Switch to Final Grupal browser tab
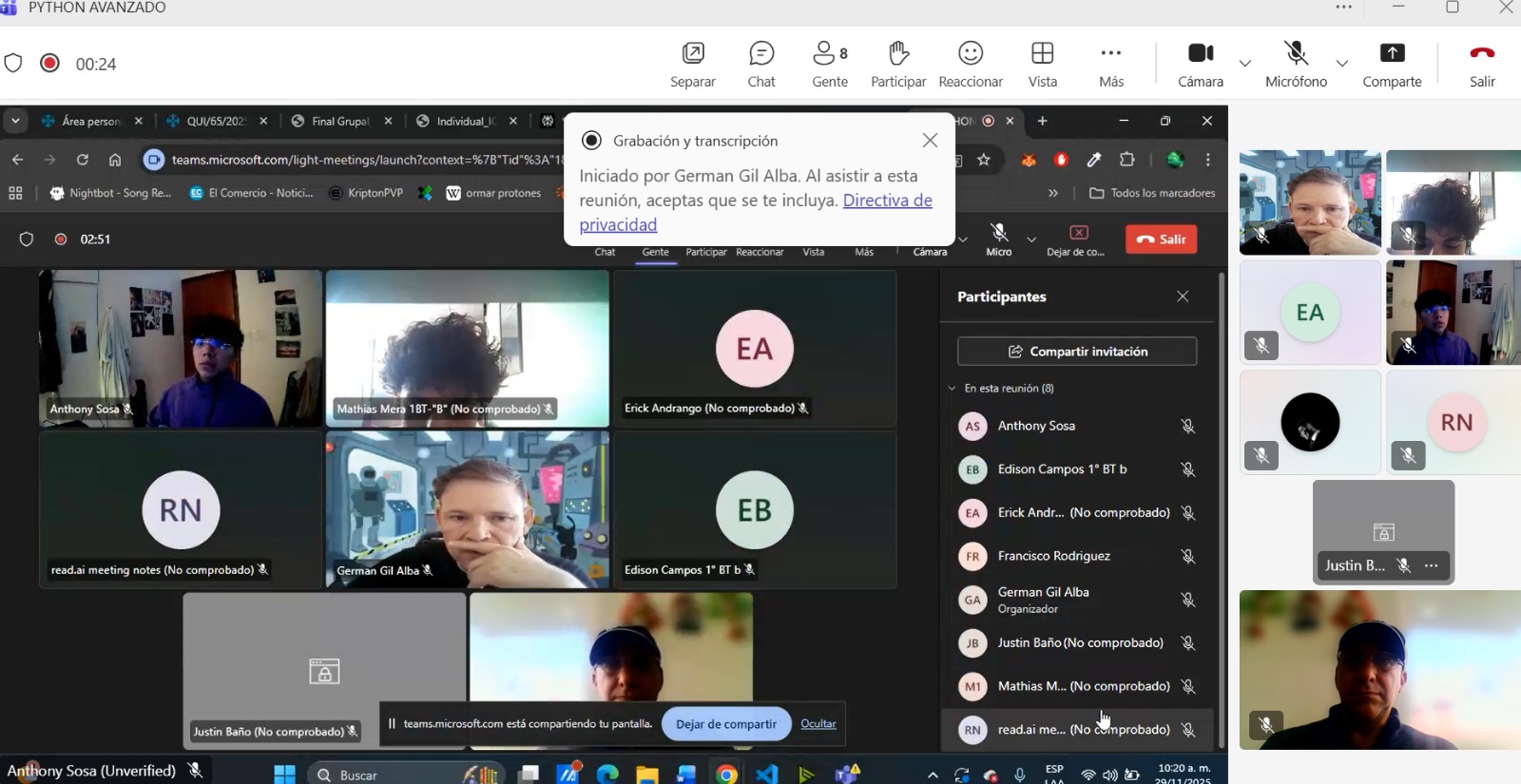The image size is (1521, 784). [340, 121]
